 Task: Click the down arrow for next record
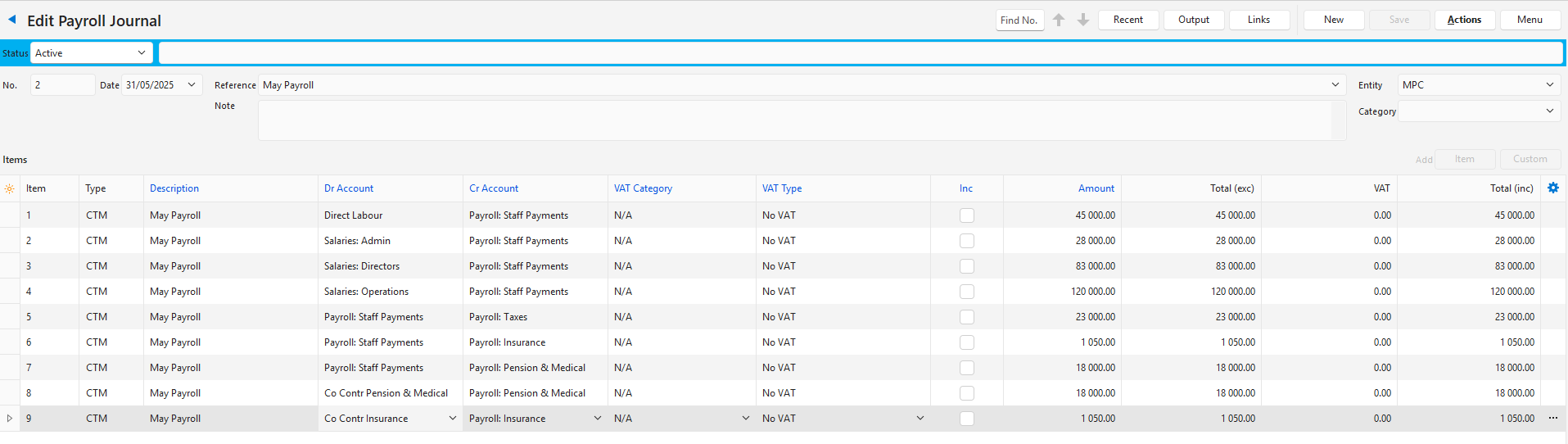coord(1082,20)
